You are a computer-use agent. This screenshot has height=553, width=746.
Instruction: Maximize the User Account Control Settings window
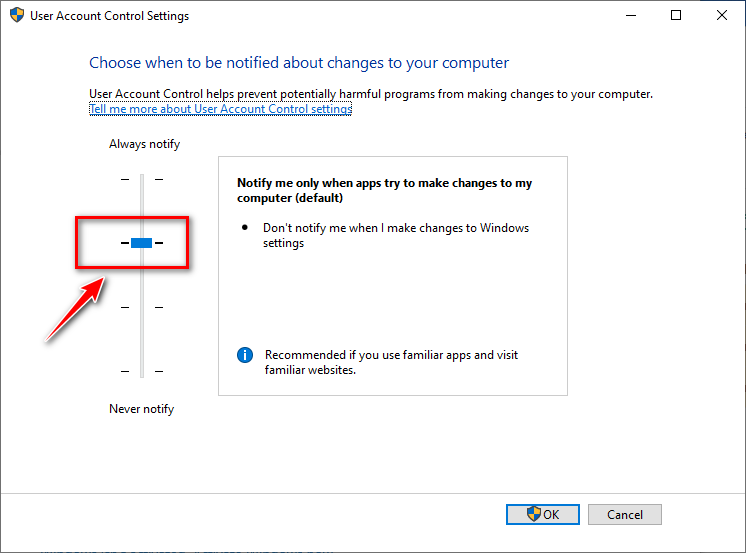676,16
